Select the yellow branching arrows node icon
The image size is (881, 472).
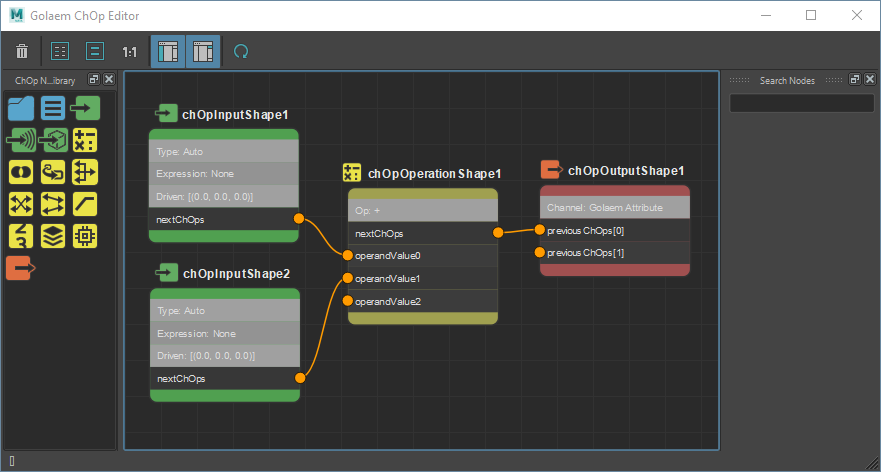point(85,172)
